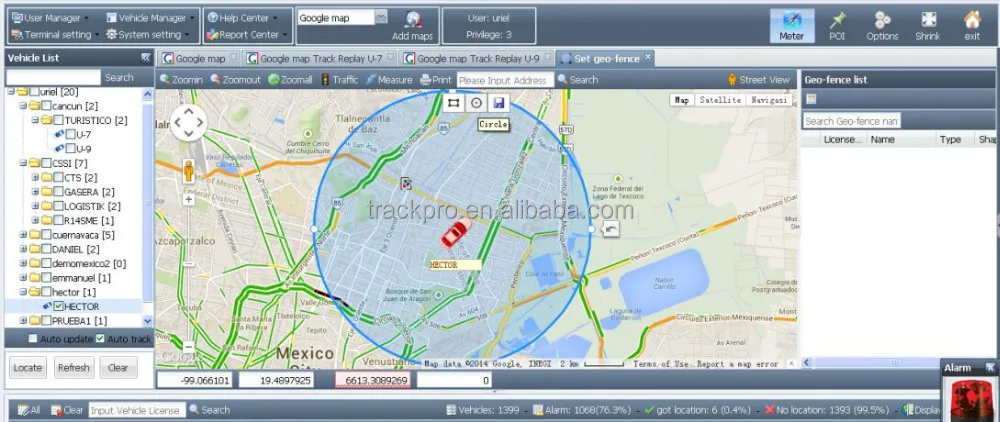This screenshot has width=1000, height=422.
Task: Select the circle geo-fence drawing tool
Action: point(476,103)
